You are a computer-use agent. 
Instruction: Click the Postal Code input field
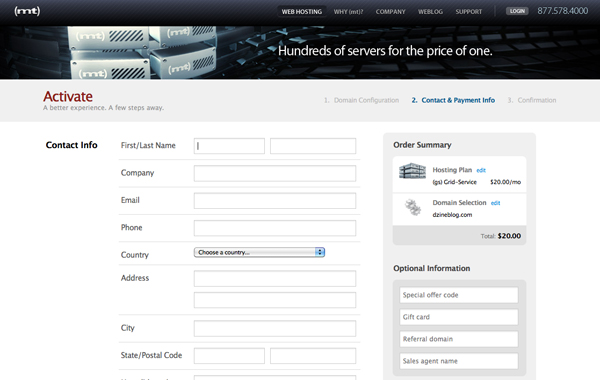(313, 356)
